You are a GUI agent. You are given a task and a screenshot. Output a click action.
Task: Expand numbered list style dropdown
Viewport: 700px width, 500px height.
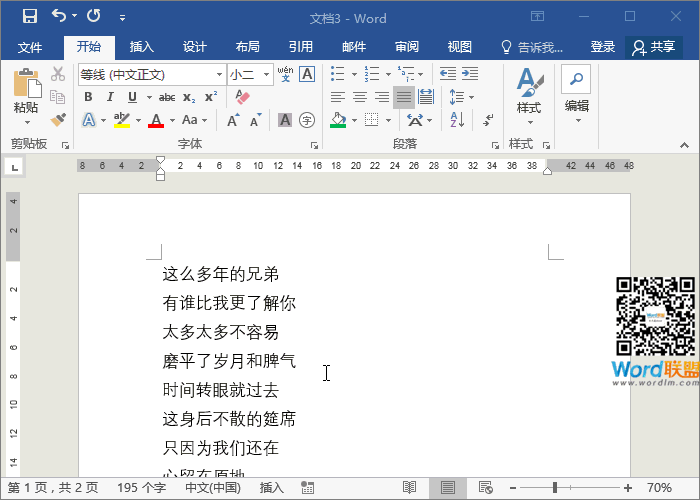pyautogui.click(x=388, y=74)
